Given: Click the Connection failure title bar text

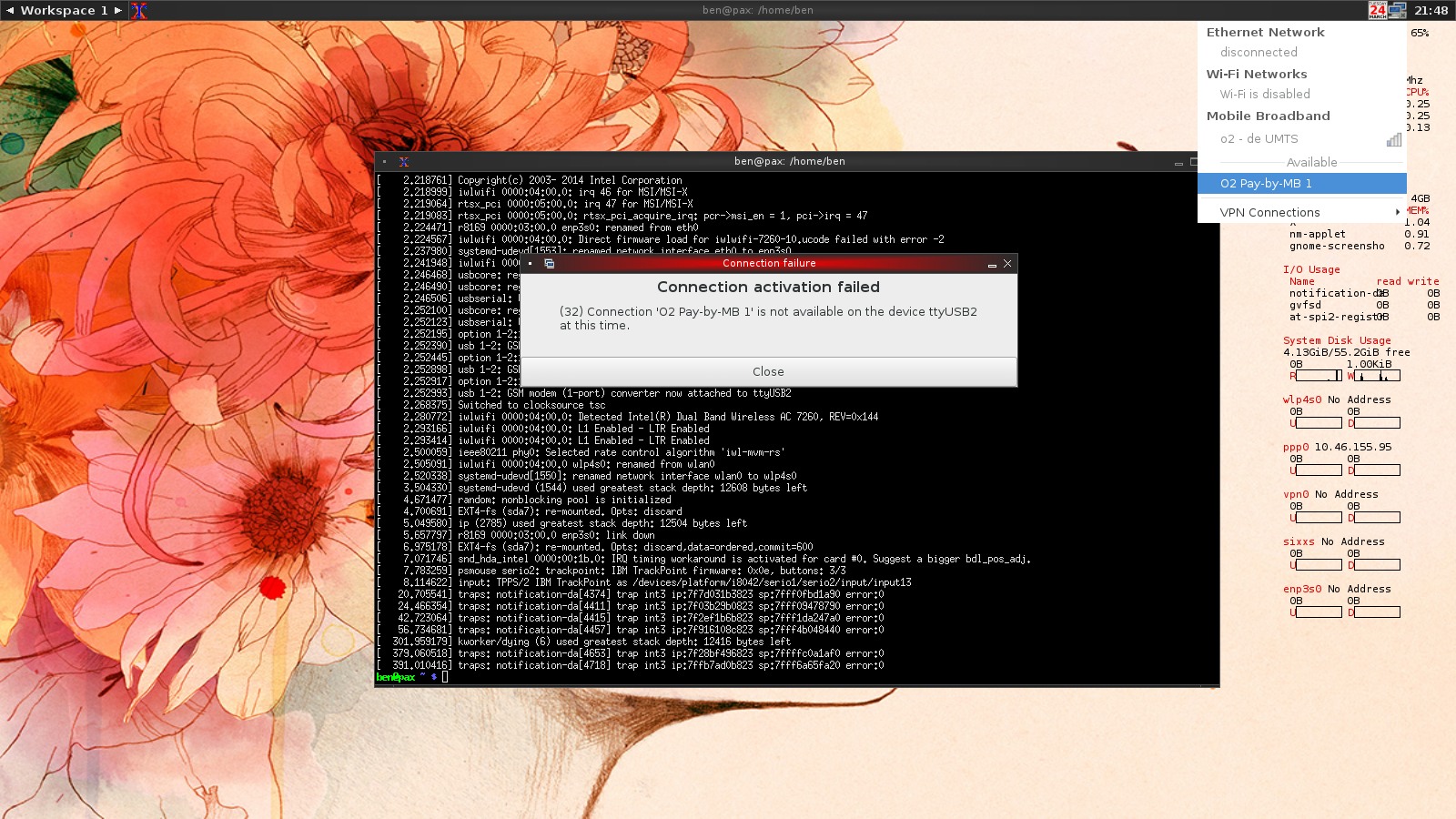Looking at the screenshot, I should pyautogui.click(x=769, y=263).
